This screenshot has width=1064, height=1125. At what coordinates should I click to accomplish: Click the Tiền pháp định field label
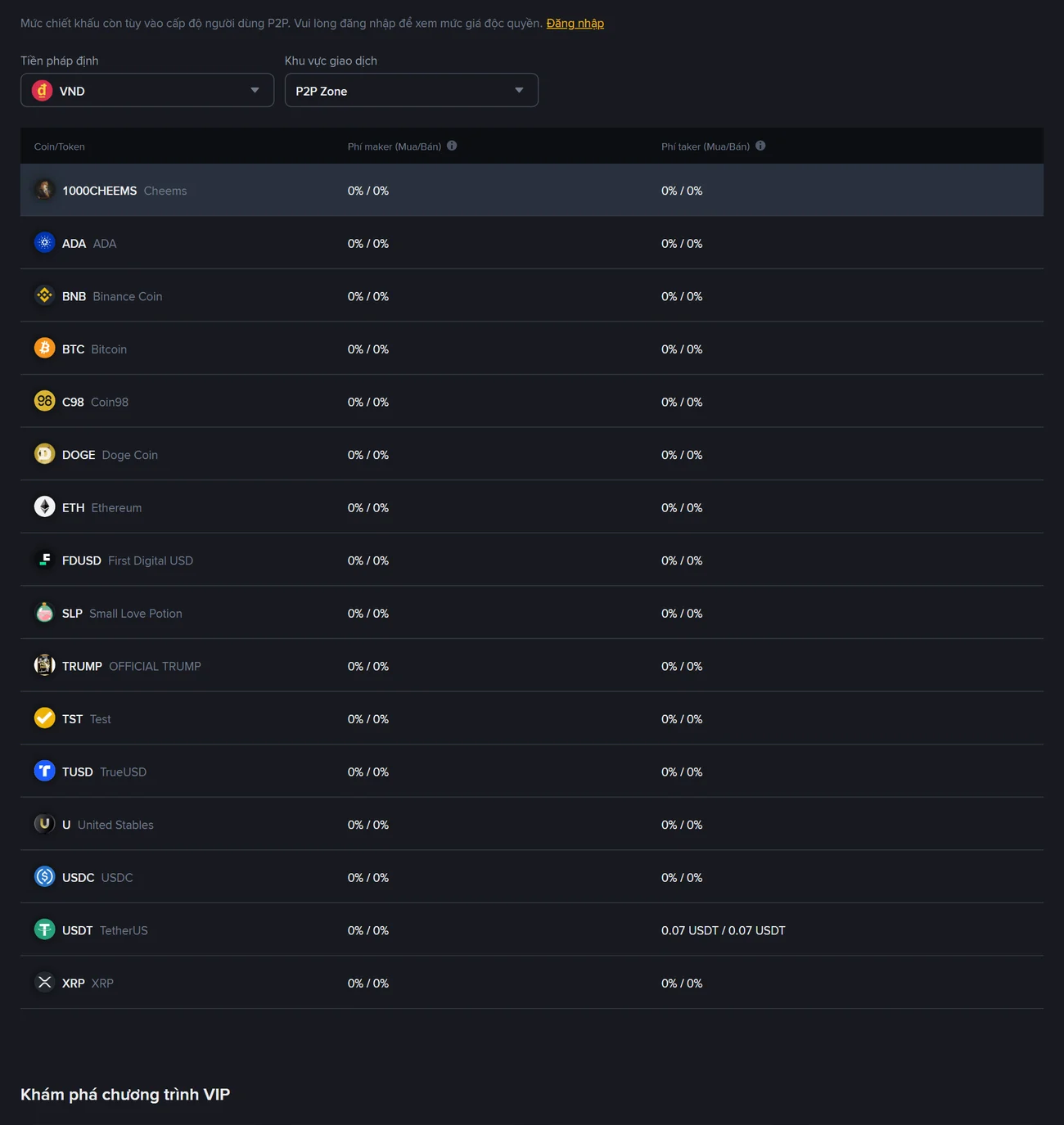pyautogui.click(x=60, y=61)
